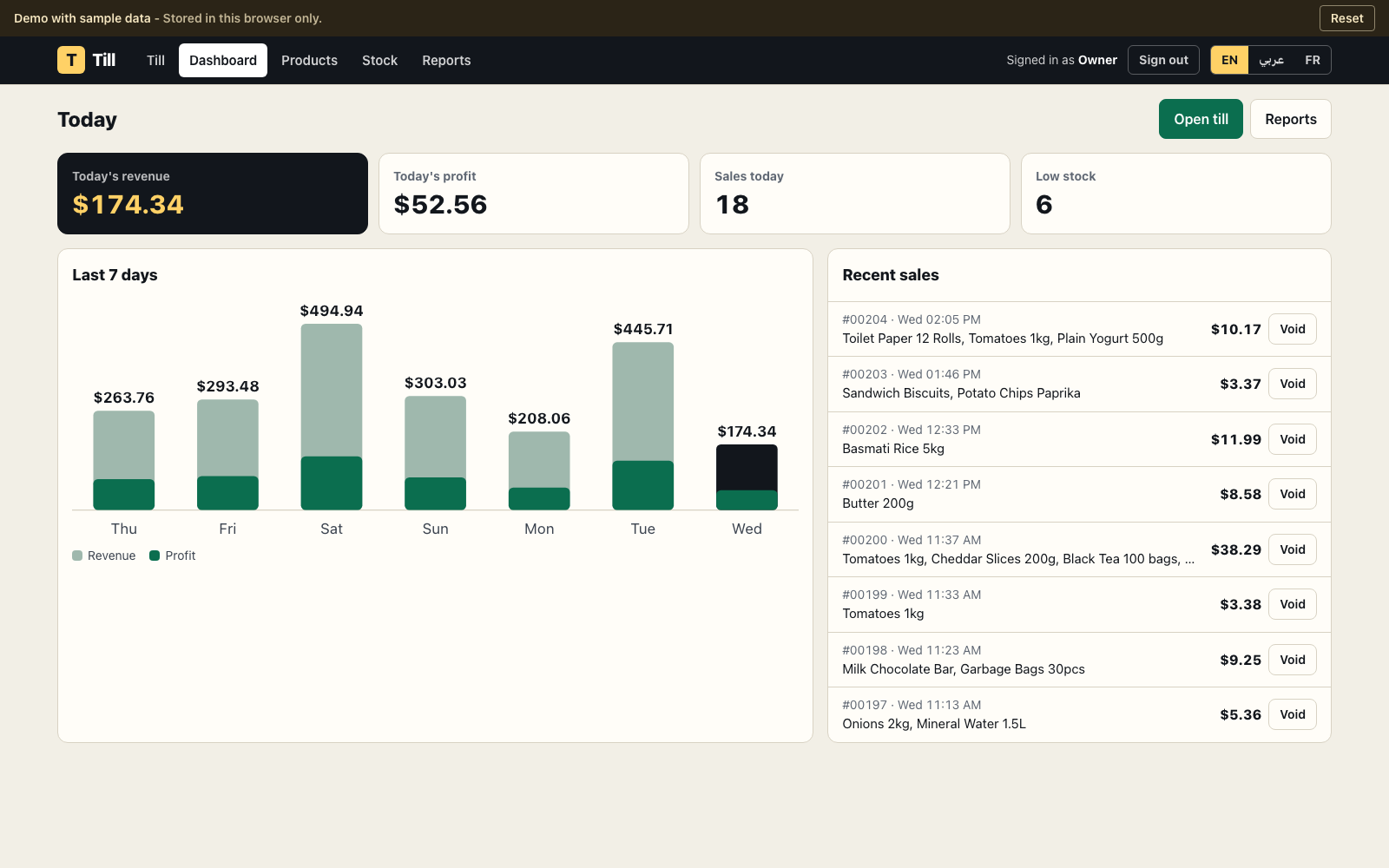The height and width of the screenshot is (868, 1389).
Task: Void the Onions 2kg sale #00197
Action: click(1292, 714)
